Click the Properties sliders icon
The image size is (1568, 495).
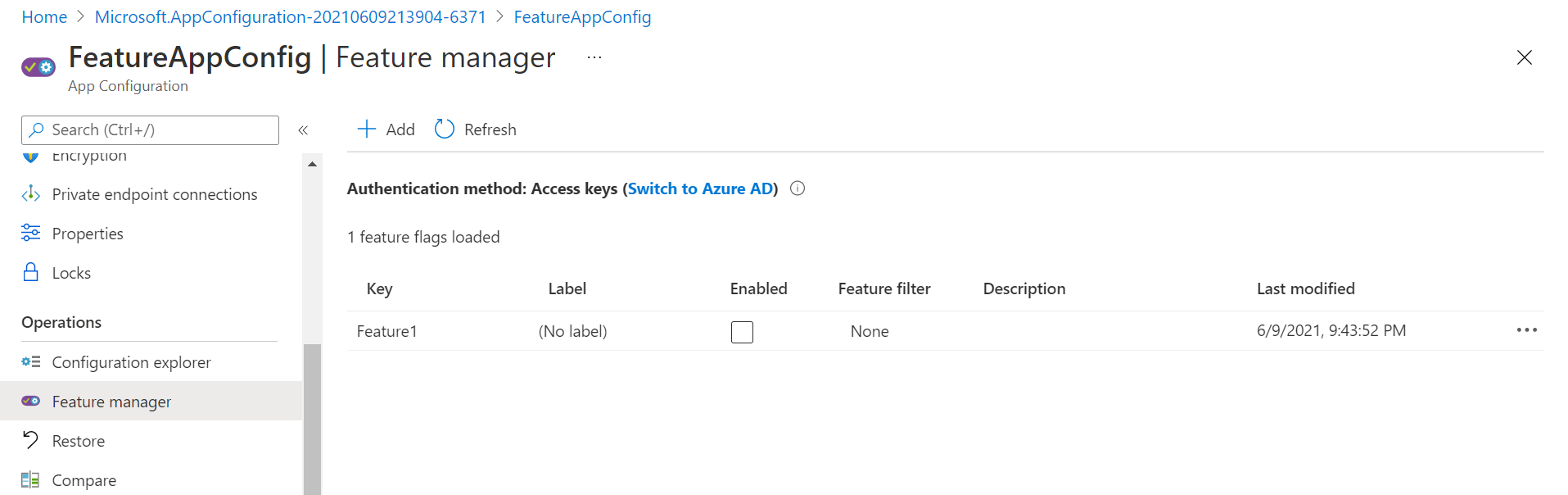31,234
